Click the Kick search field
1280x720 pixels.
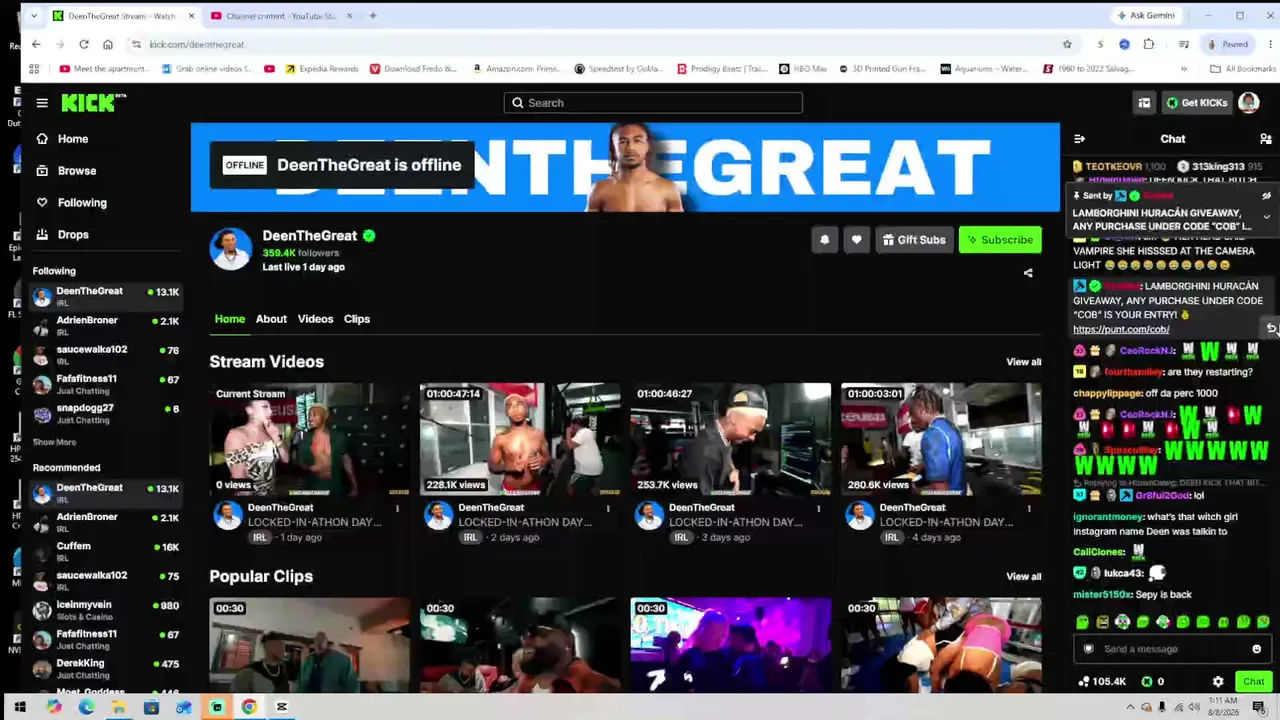point(653,103)
